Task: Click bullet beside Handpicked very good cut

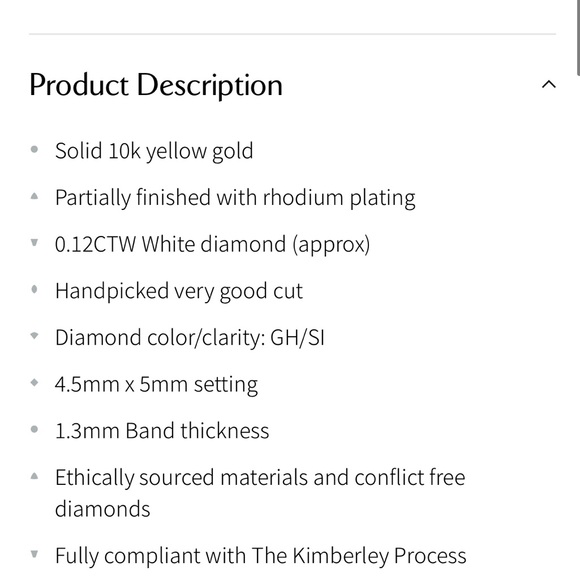Action: (34, 289)
